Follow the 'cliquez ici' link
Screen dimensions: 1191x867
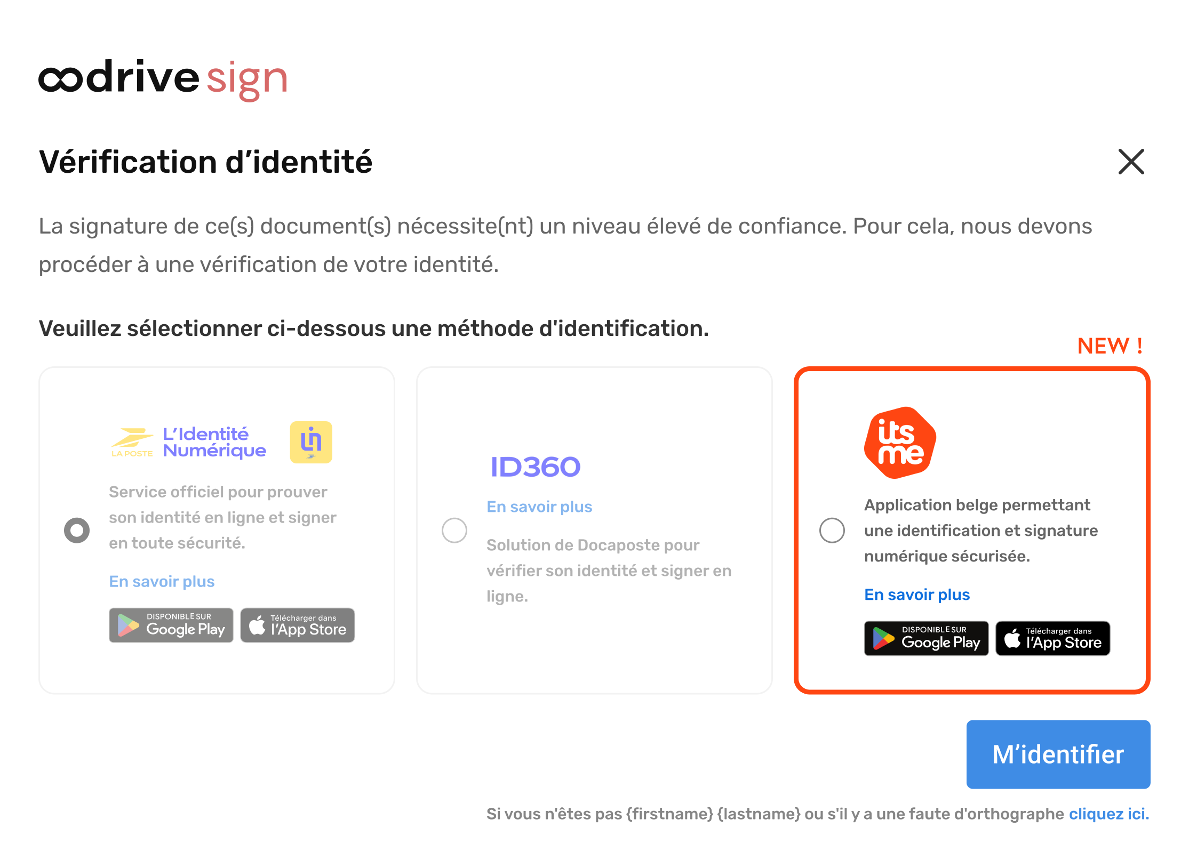point(1108,814)
